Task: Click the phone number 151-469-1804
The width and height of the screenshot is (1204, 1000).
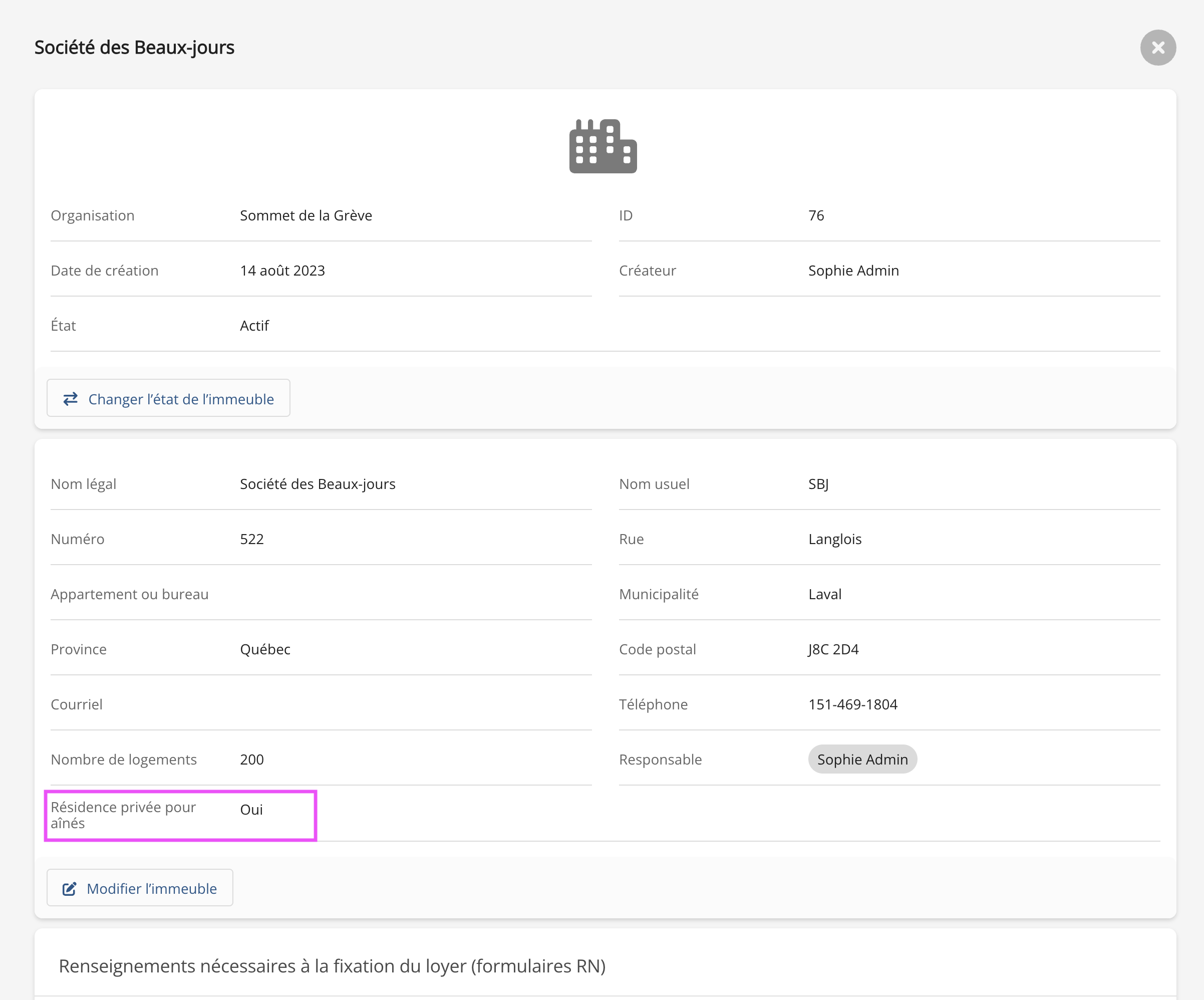Action: coord(852,704)
